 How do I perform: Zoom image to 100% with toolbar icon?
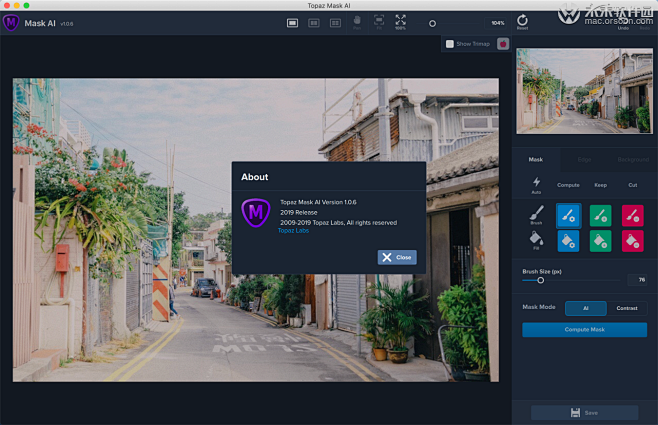[x=400, y=21]
